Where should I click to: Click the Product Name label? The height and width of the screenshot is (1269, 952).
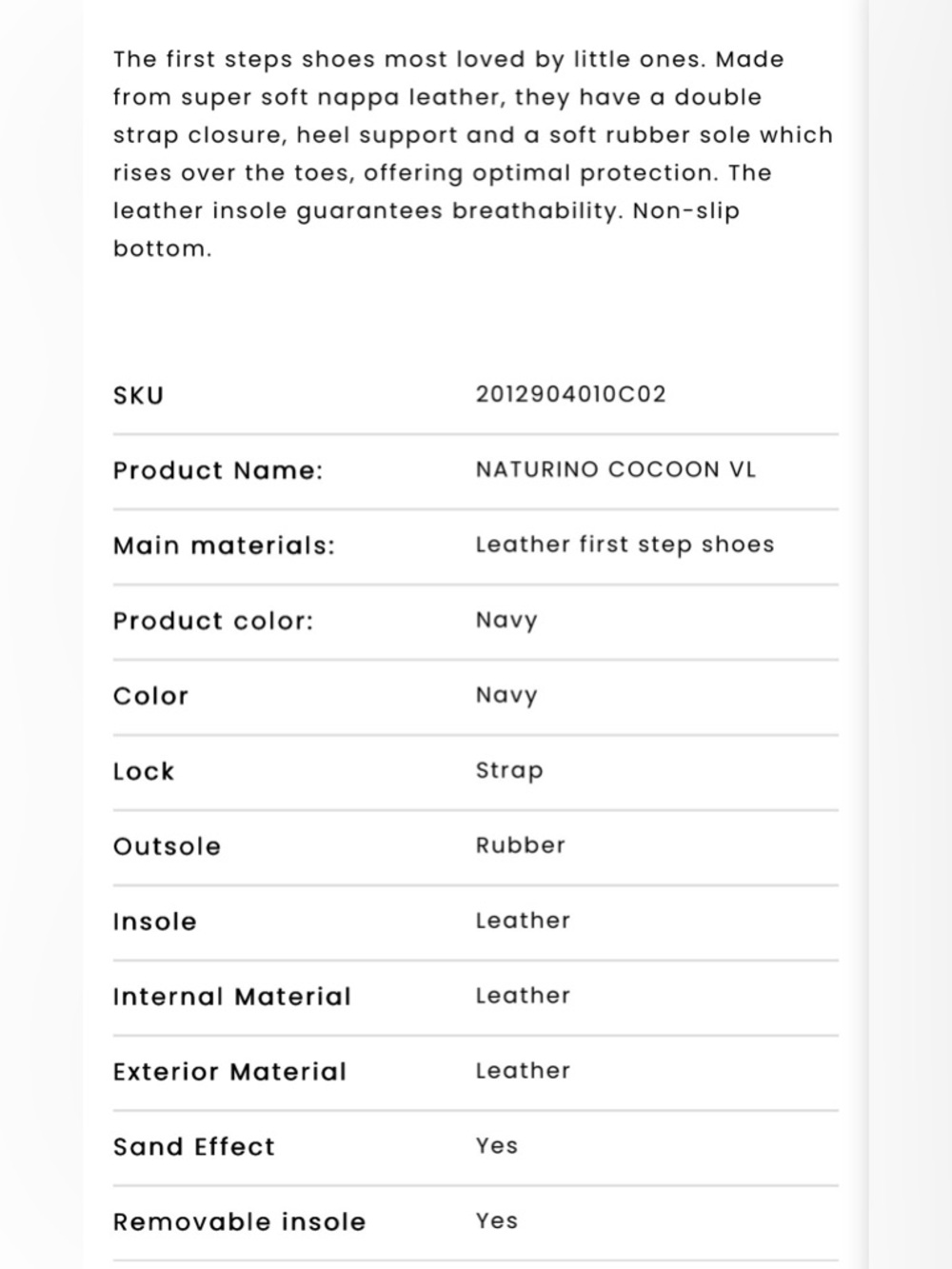tap(218, 470)
